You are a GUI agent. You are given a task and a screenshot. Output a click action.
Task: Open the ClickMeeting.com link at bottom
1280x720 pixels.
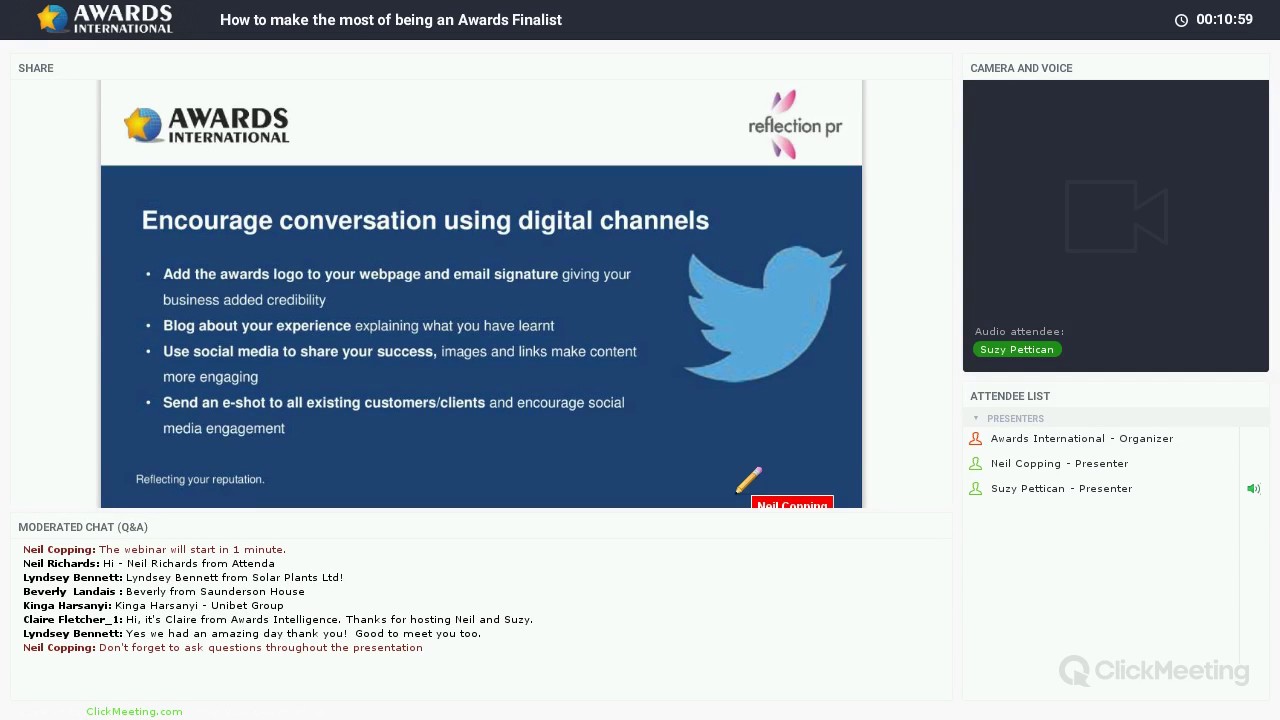coord(134,711)
